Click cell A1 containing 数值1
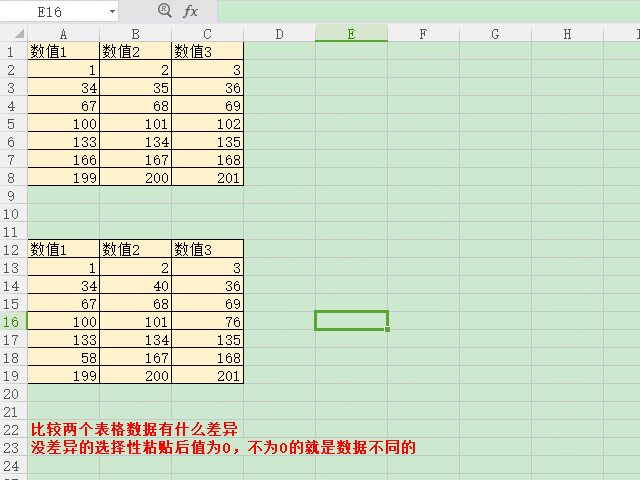This screenshot has height=480, width=640. (64, 51)
